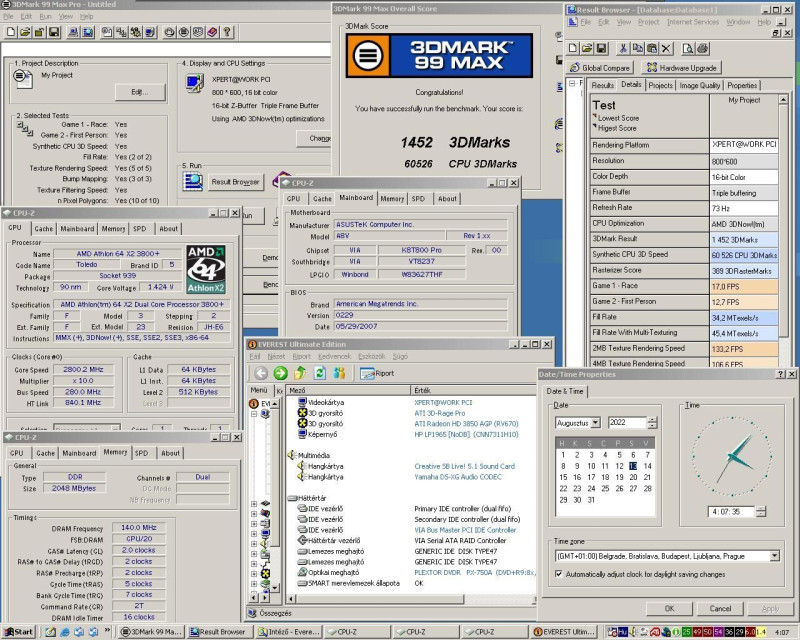Click 3DMark99 logo banner in score window
The height and width of the screenshot is (640, 800).
(439, 55)
